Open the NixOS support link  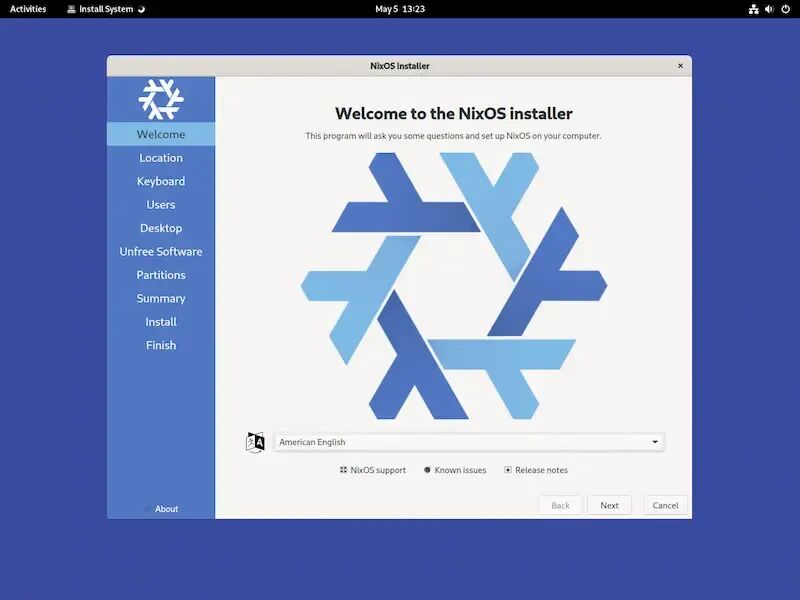373,470
